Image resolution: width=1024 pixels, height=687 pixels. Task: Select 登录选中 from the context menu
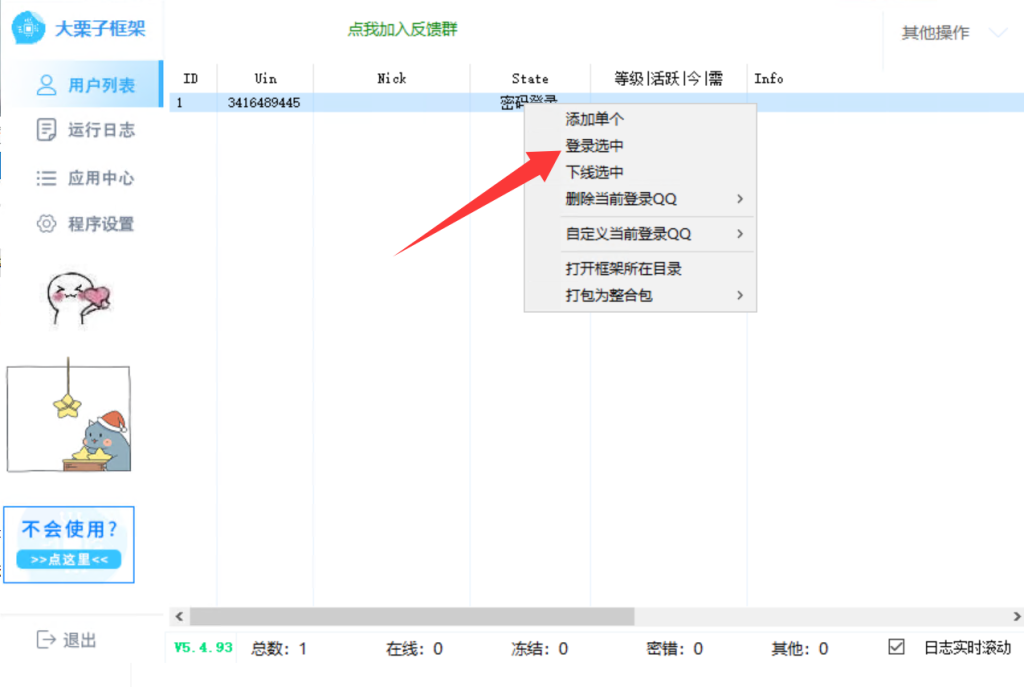595,146
